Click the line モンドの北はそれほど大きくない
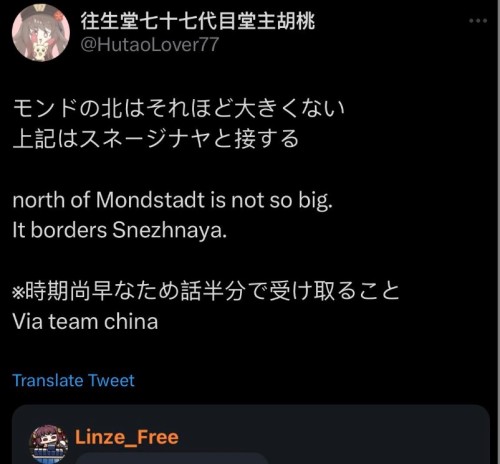Viewport: 500px width, 464px height. [179, 108]
